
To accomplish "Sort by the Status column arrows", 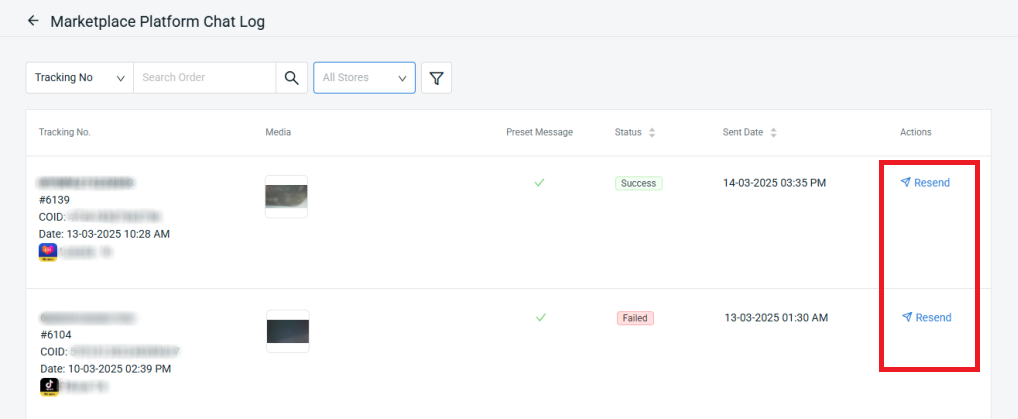I will point(652,133).
